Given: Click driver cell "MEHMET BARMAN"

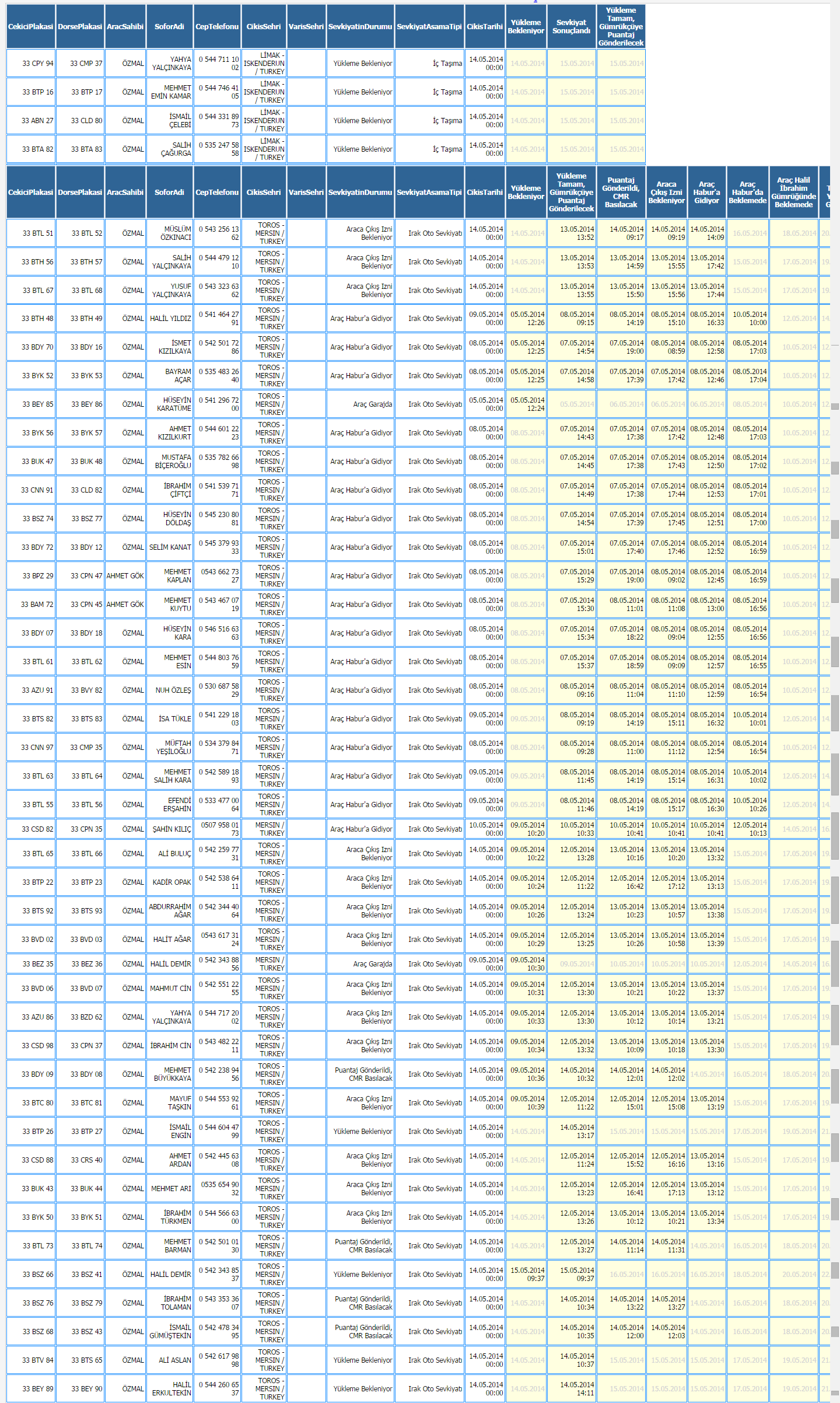Looking at the screenshot, I should (169, 1245).
